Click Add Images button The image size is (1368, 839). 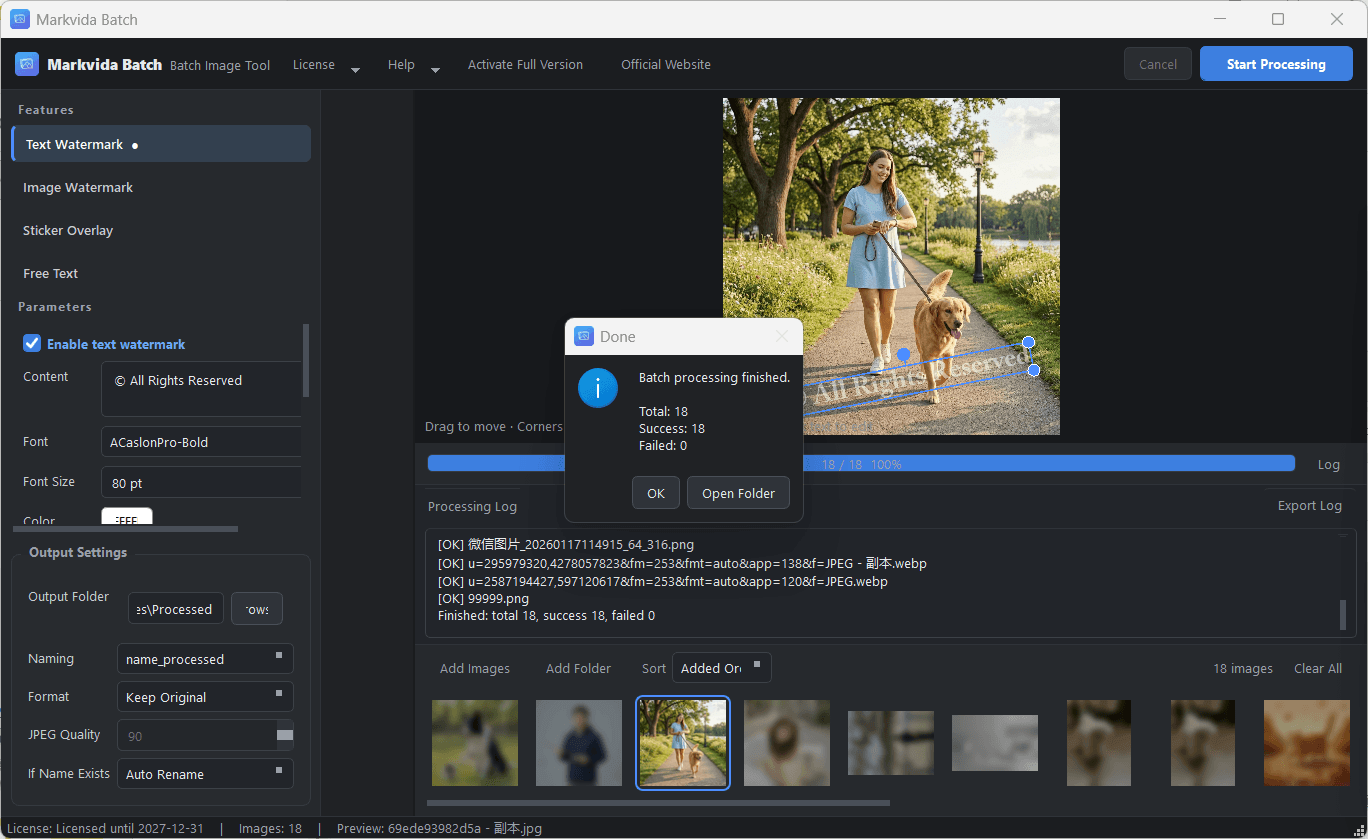[x=475, y=668]
